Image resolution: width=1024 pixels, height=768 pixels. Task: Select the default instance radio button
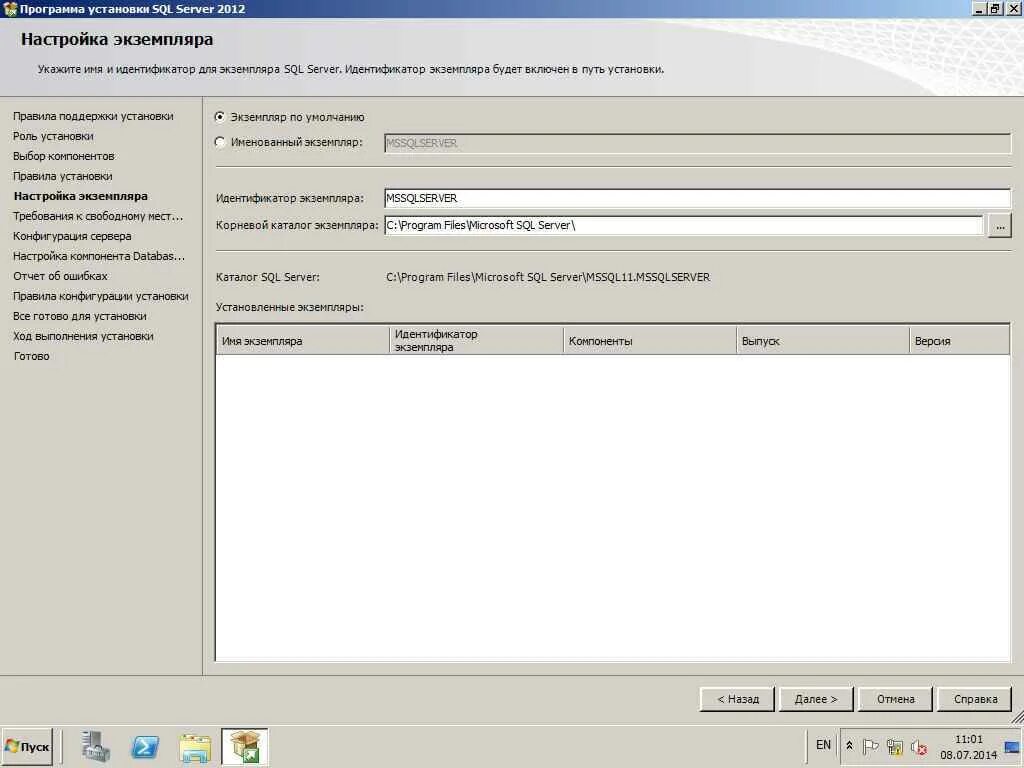(x=220, y=117)
